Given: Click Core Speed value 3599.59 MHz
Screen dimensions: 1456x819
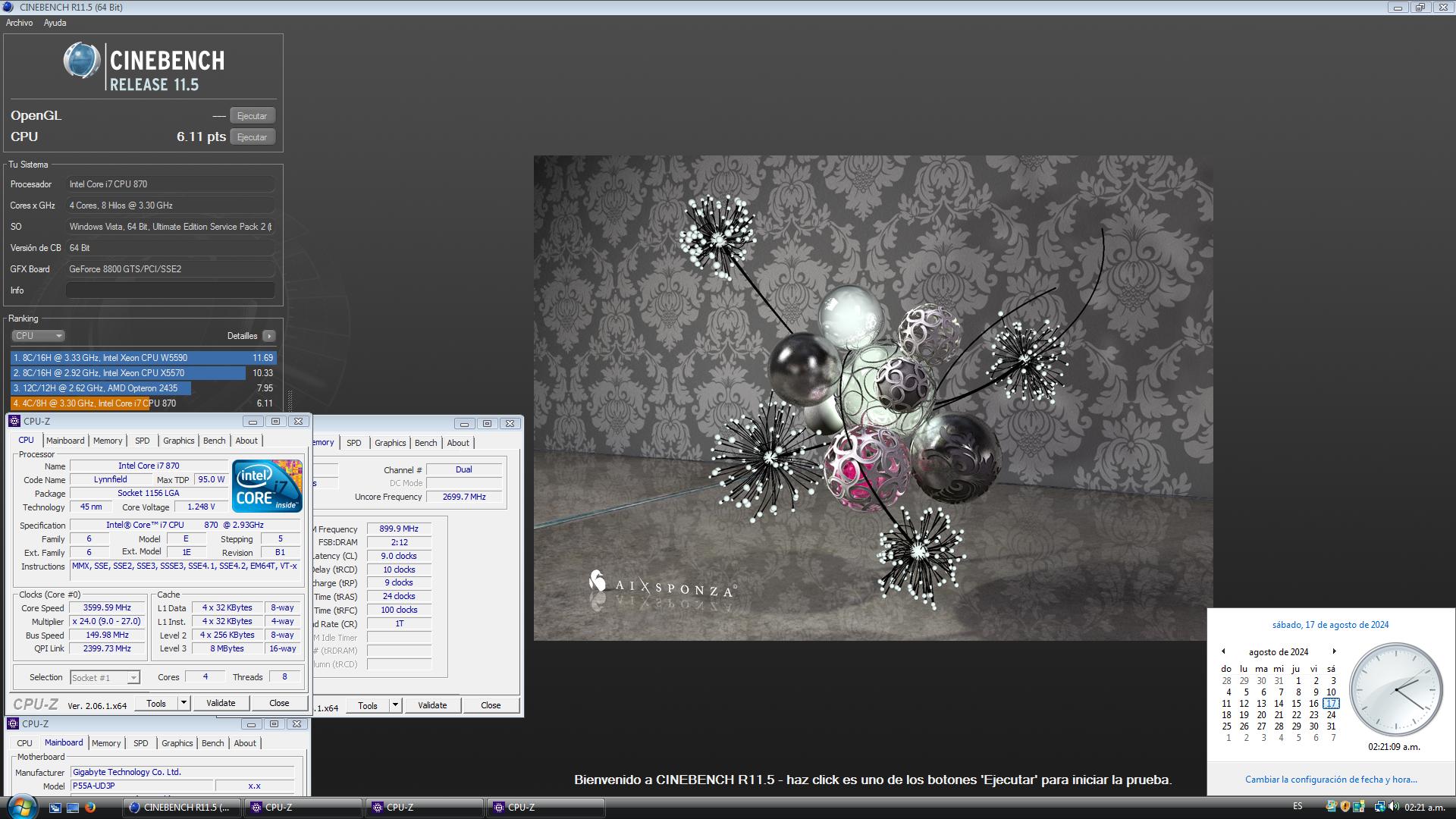Looking at the screenshot, I should [x=107, y=608].
